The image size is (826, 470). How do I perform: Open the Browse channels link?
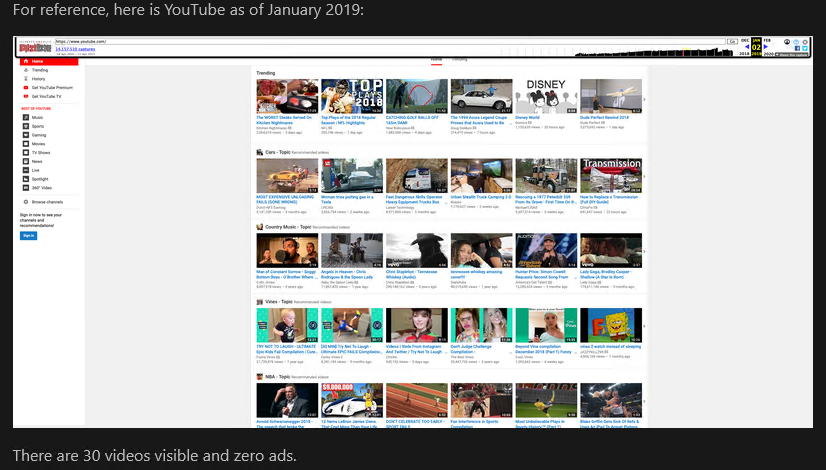pos(47,202)
